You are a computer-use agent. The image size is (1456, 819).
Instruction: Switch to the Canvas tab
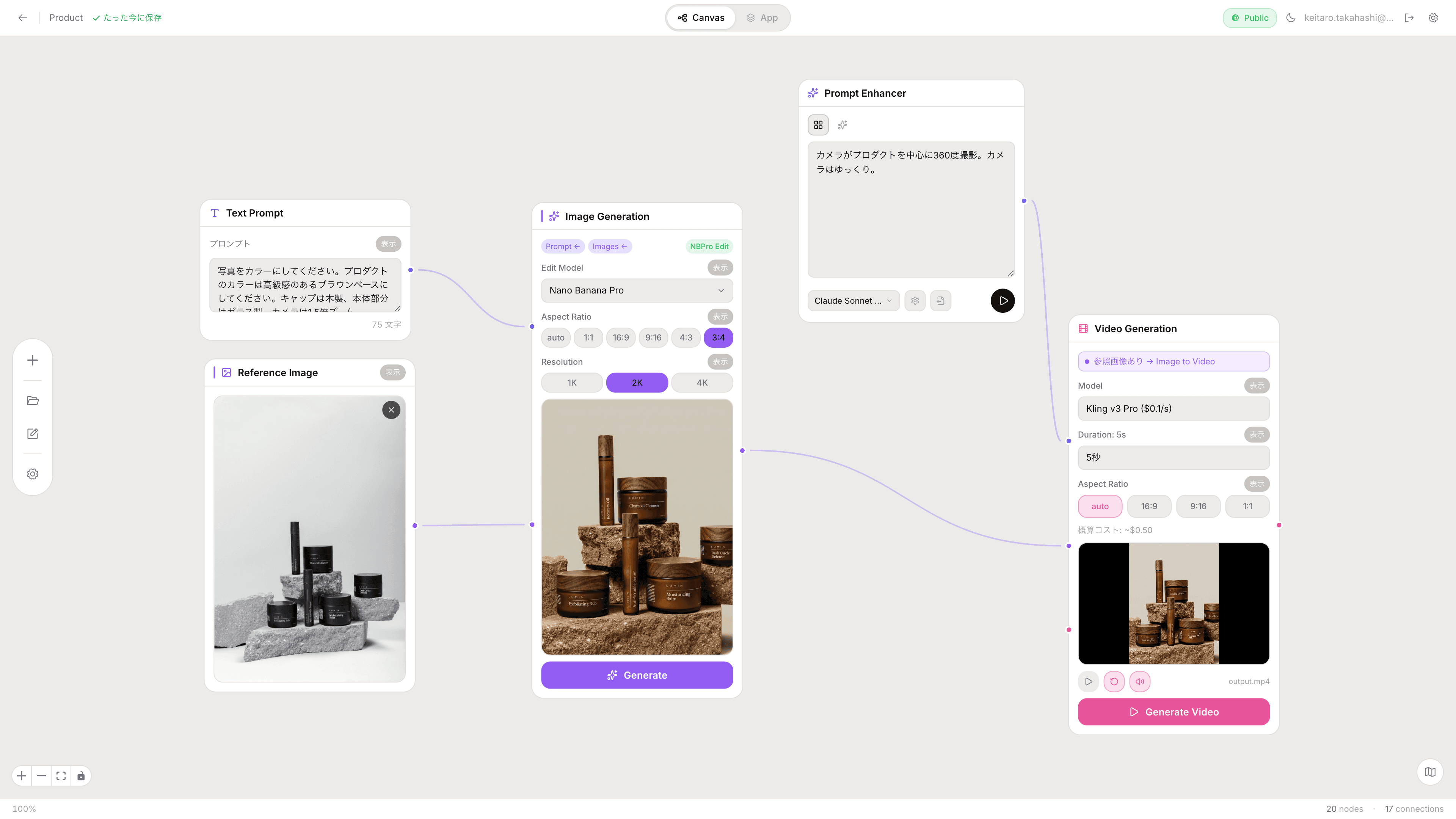(701, 17)
